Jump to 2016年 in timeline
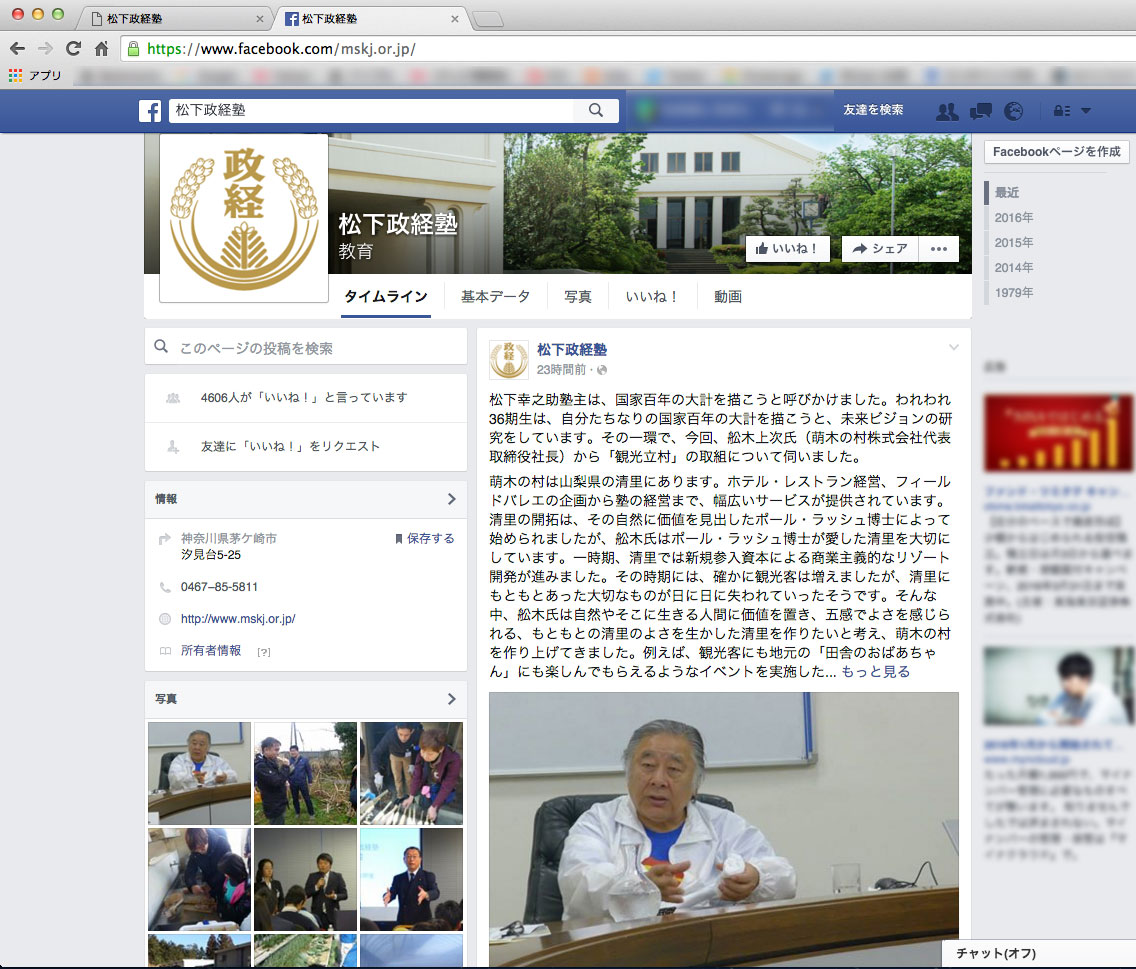1136x969 pixels. 1014,217
